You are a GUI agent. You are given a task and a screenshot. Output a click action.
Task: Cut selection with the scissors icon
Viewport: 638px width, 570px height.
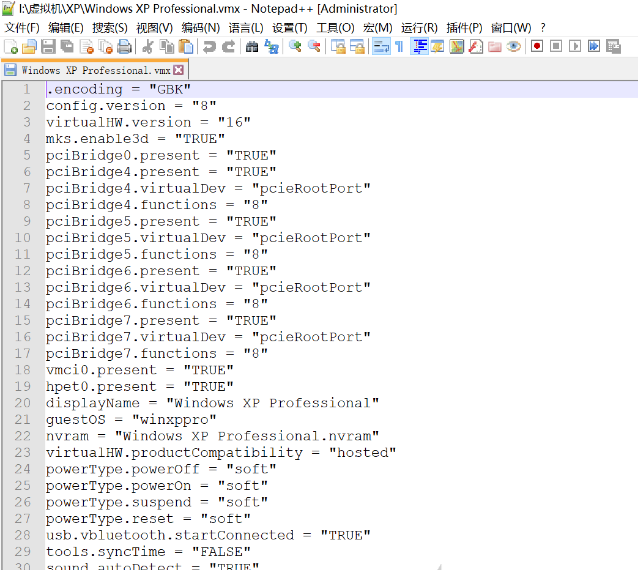click(148, 46)
